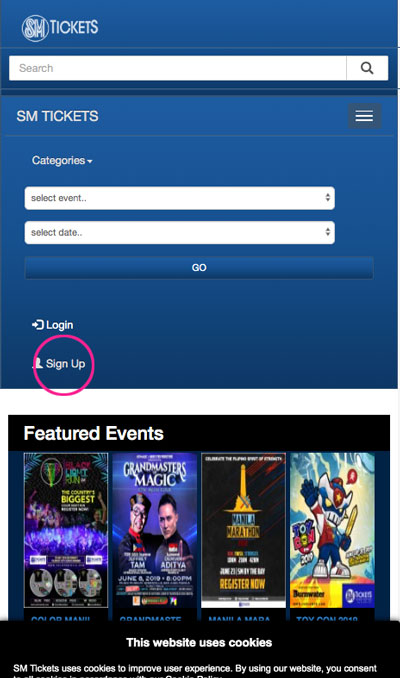This screenshot has width=400, height=678.
Task: Expand the Categories dropdown menu
Action: [x=62, y=160]
